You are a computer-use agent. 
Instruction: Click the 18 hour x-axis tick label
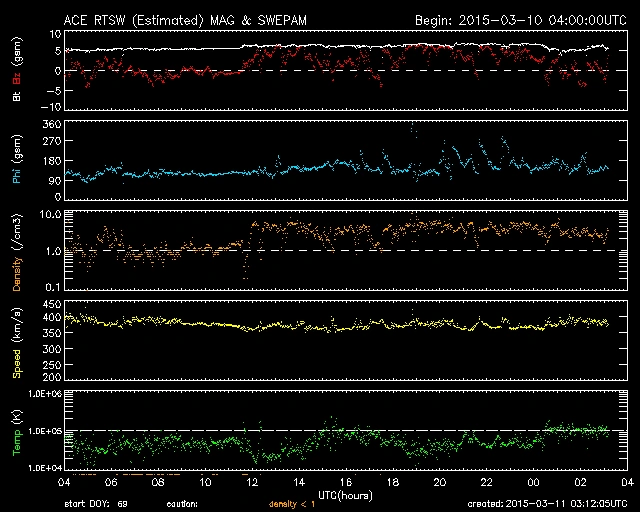pyautogui.click(x=391, y=481)
